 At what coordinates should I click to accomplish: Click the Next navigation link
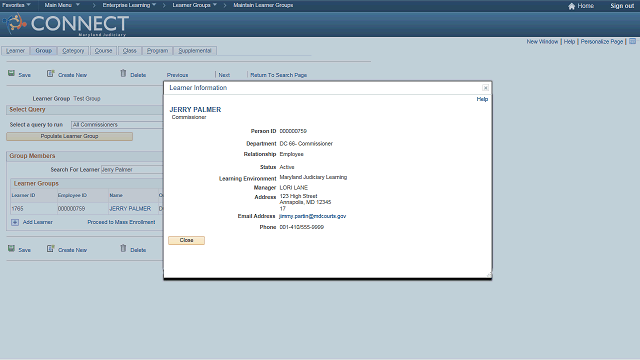coord(224,75)
